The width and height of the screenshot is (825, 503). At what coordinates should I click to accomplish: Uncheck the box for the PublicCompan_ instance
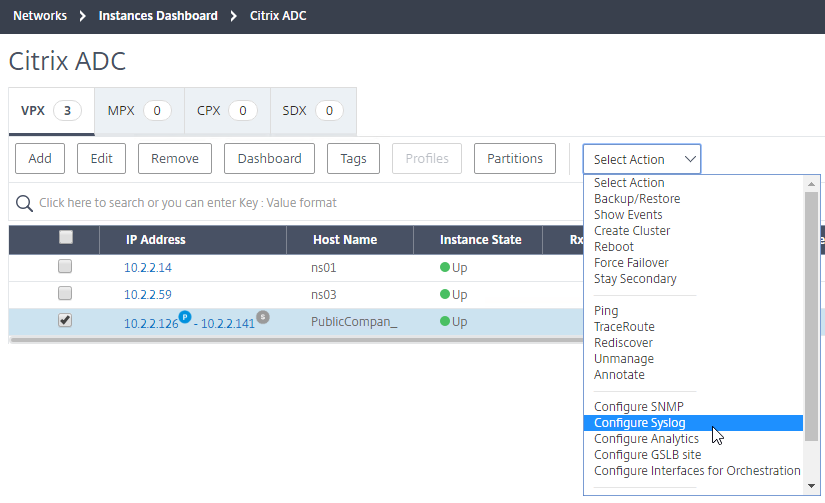pos(65,320)
